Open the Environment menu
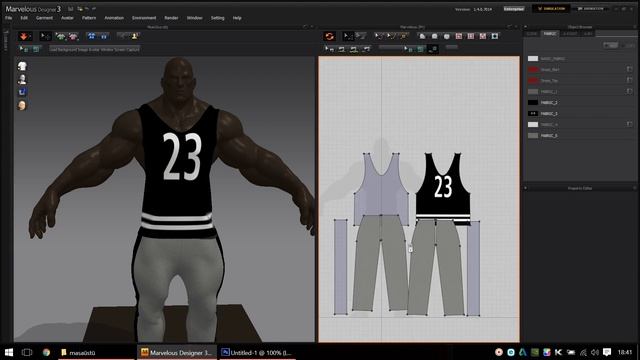The width and height of the screenshot is (640, 360). coord(144,18)
